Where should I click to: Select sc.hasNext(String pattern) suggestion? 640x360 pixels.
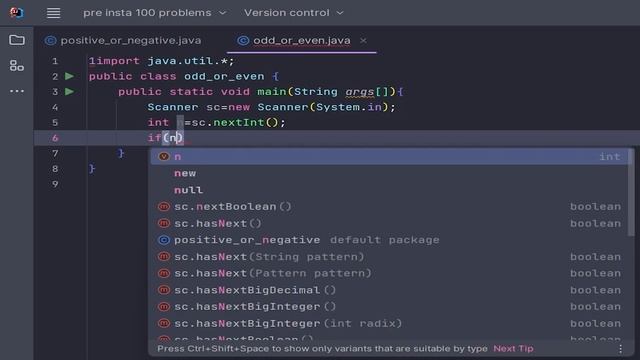click(390, 257)
